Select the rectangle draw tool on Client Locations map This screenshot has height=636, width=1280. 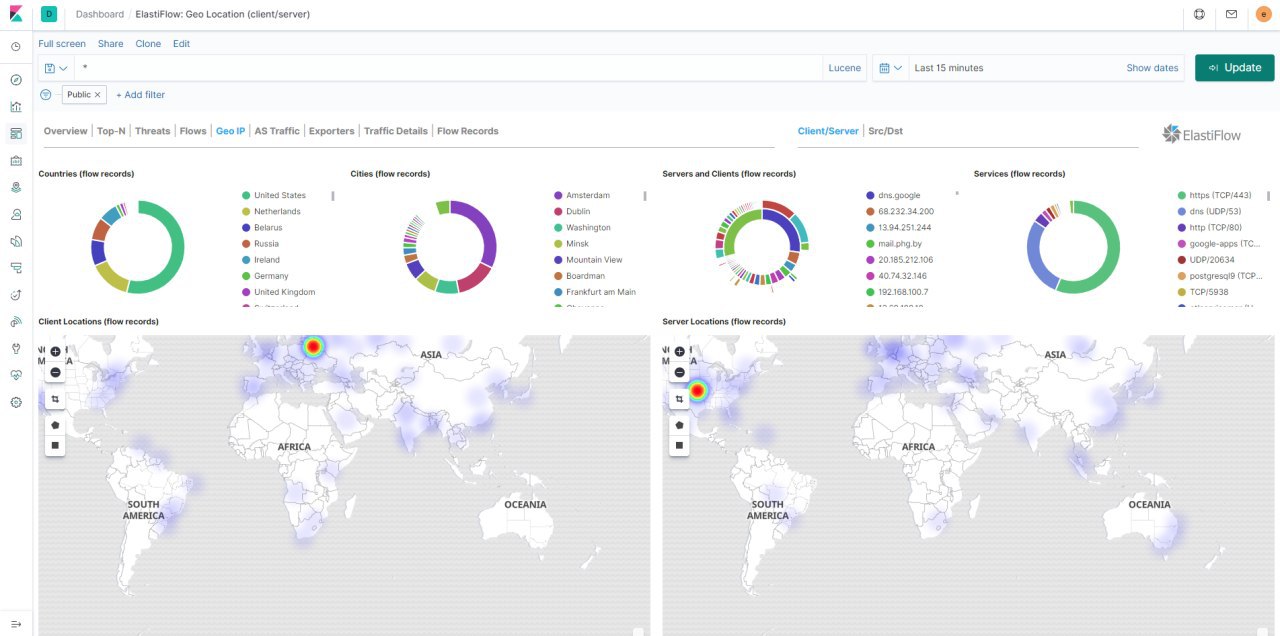click(55, 445)
